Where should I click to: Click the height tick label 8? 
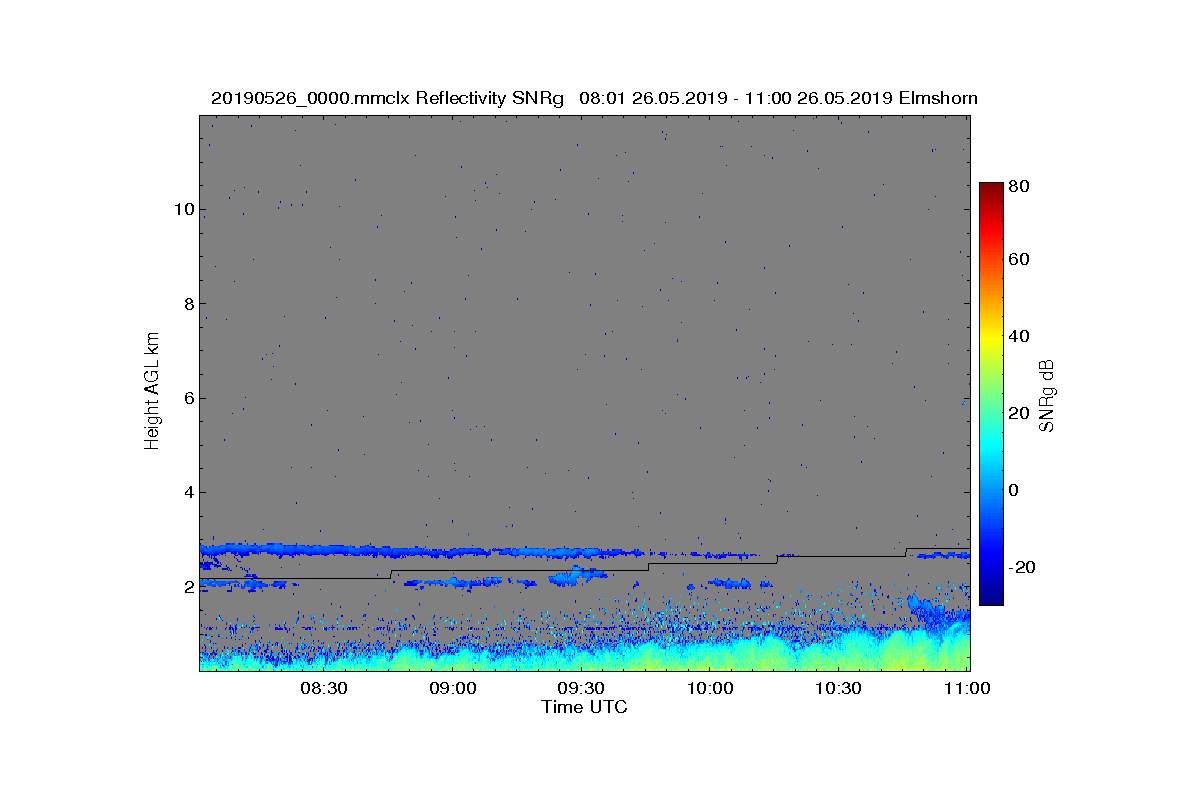(x=188, y=304)
